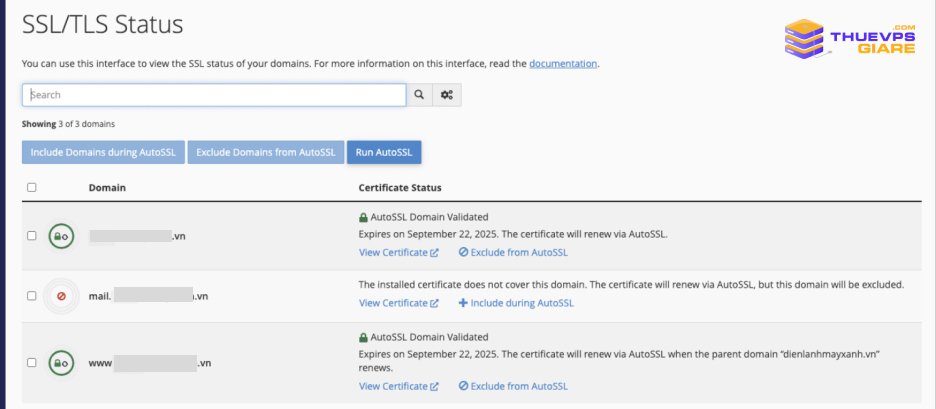Image resolution: width=936 pixels, height=409 pixels.
Task: Click the Domain column header
Action: coord(107,187)
